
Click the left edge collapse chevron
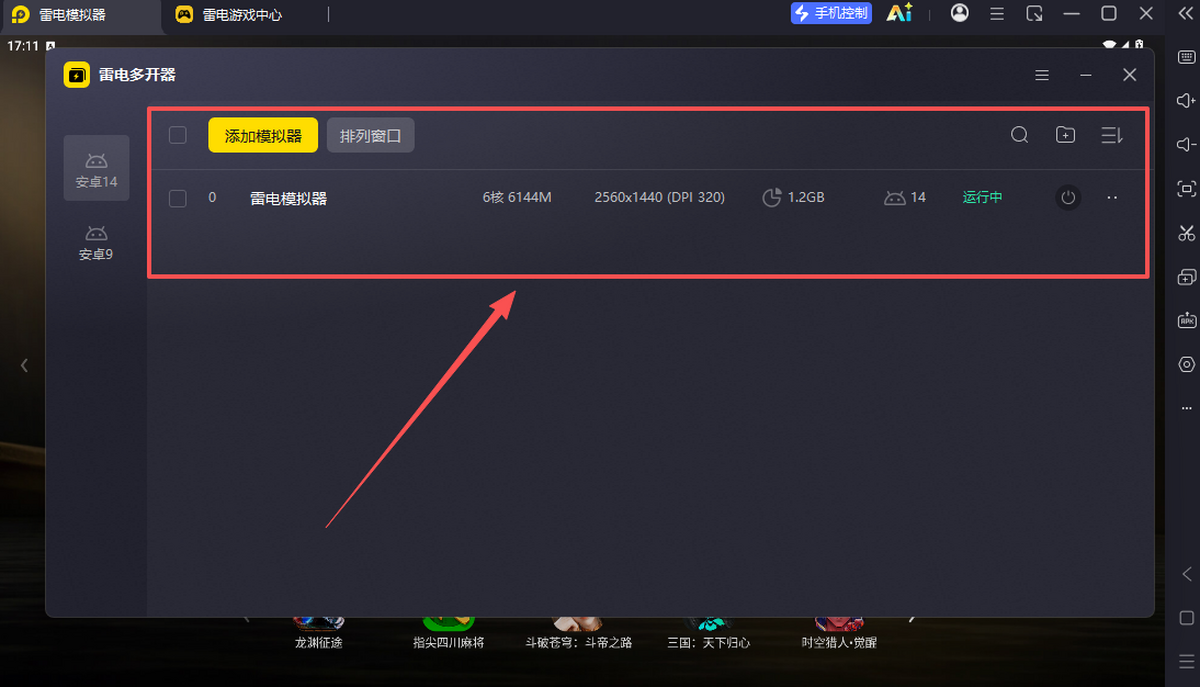pos(24,366)
